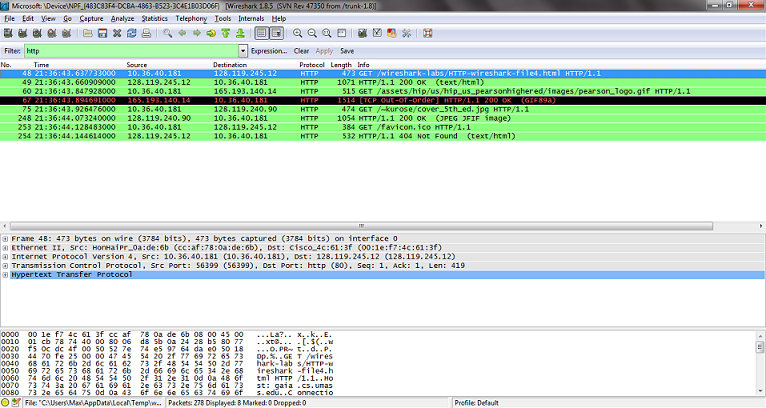Screen dimensions: 766x408
Task: Open the capture file folder icon
Action: [89, 33]
